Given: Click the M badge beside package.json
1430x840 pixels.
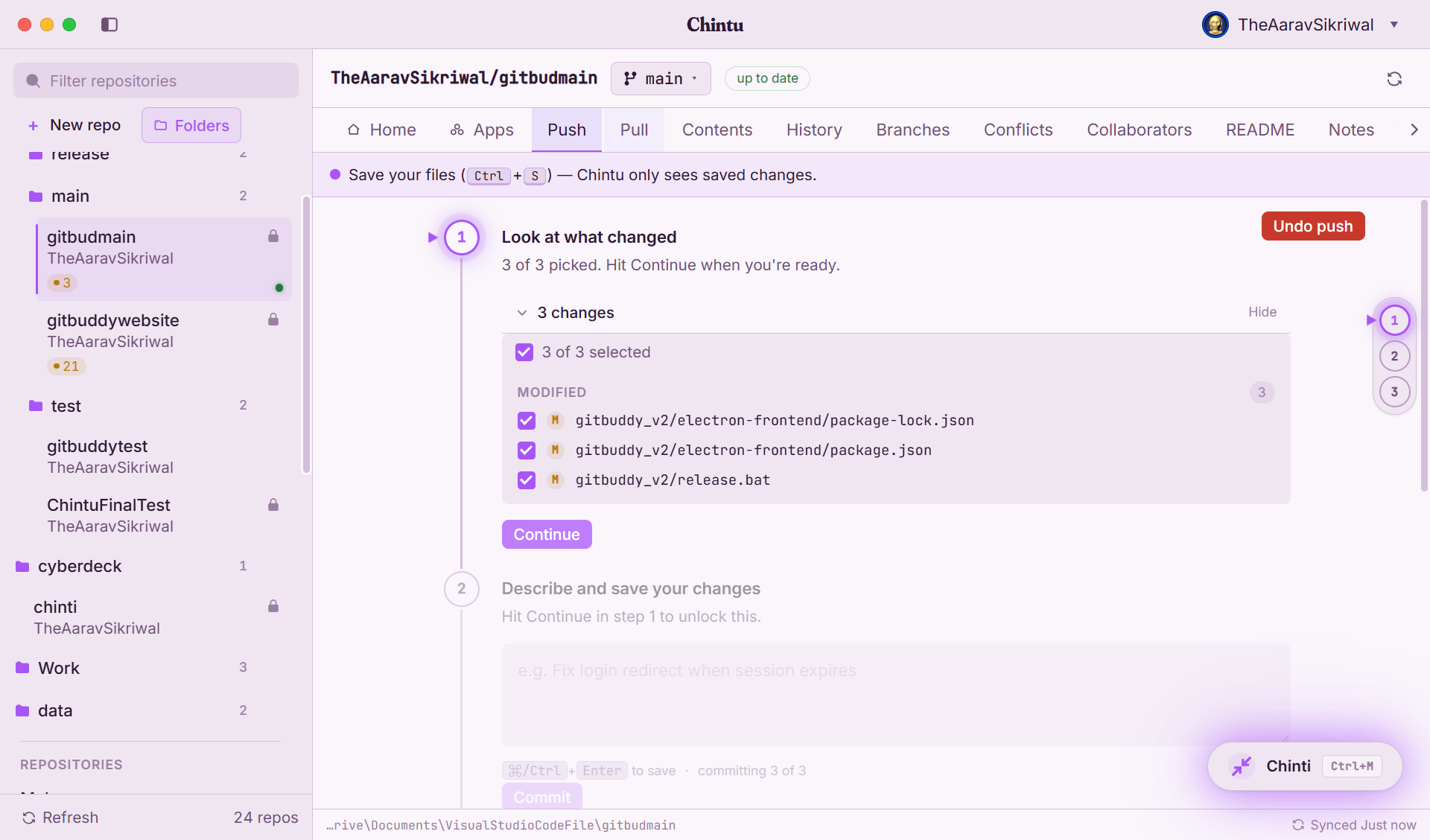Looking at the screenshot, I should [555, 451].
